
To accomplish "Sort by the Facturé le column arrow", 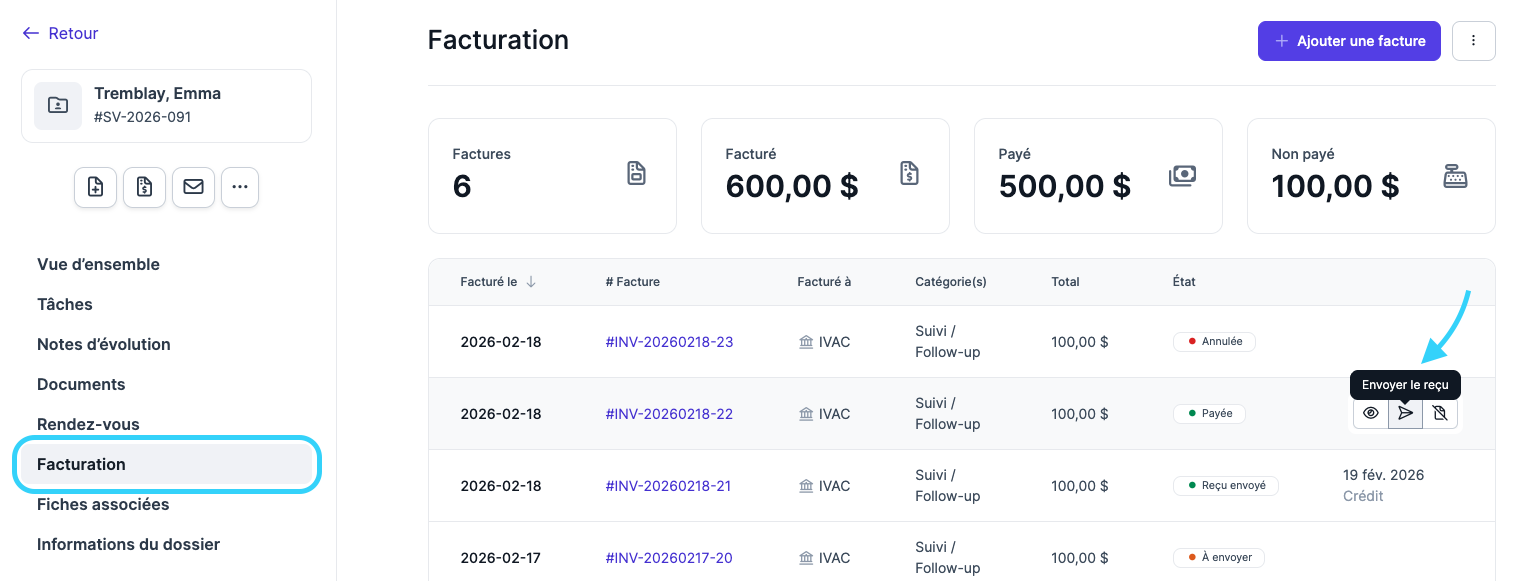I will point(531,282).
